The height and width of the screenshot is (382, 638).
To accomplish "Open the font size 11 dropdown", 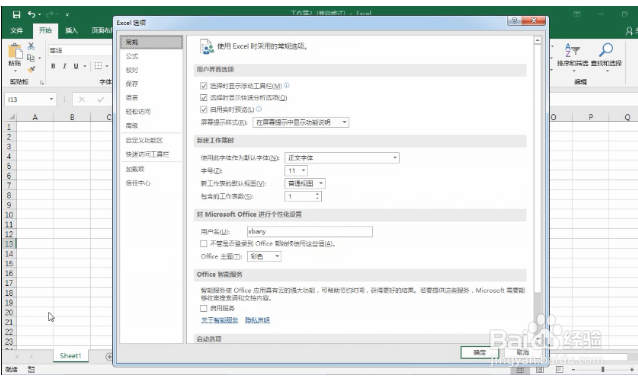I will click(x=296, y=170).
